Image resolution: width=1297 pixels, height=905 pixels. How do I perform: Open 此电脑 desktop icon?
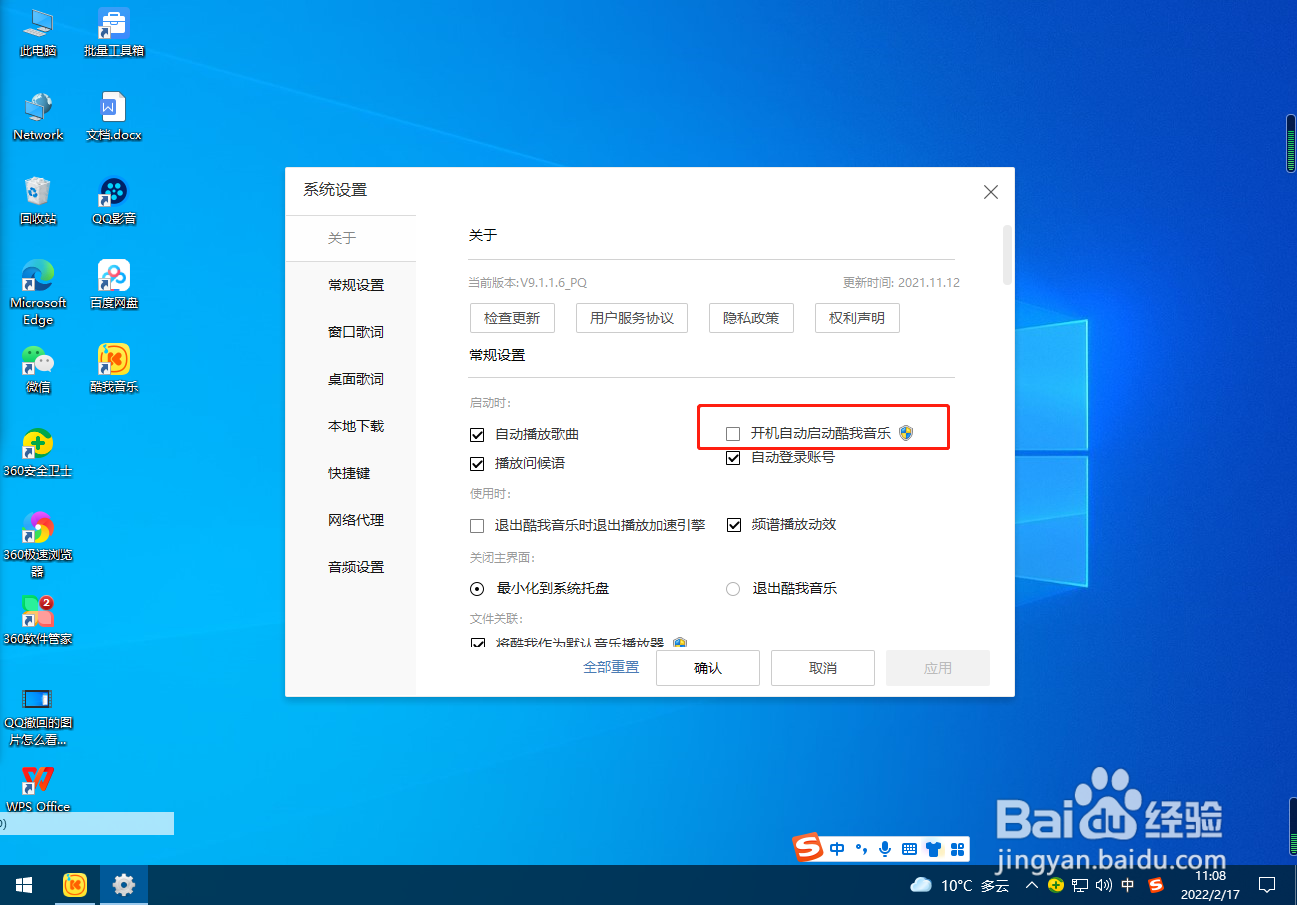(x=38, y=32)
